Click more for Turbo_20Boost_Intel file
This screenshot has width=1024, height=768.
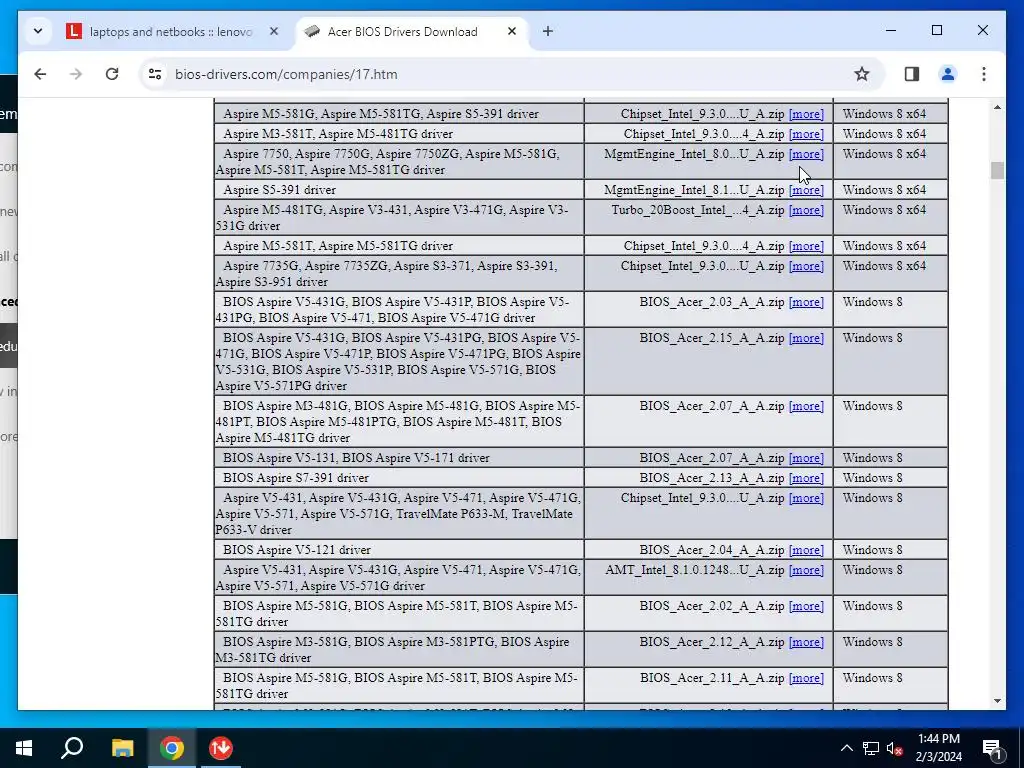click(x=806, y=210)
